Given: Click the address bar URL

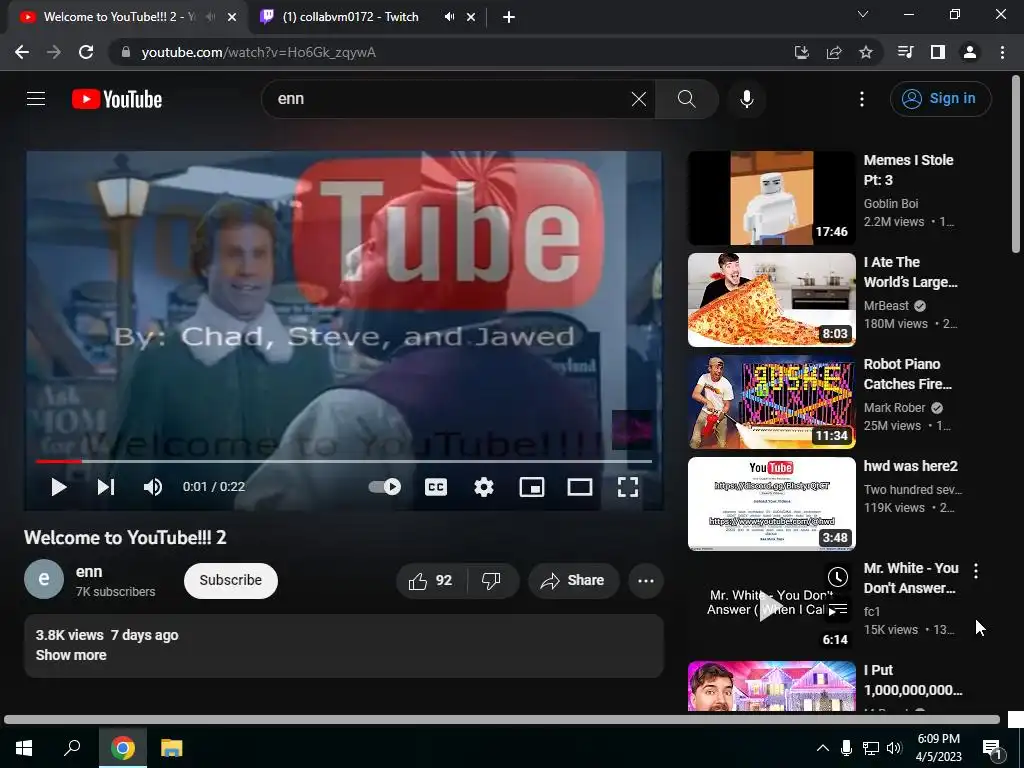Looking at the screenshot, I should (259, 52).
